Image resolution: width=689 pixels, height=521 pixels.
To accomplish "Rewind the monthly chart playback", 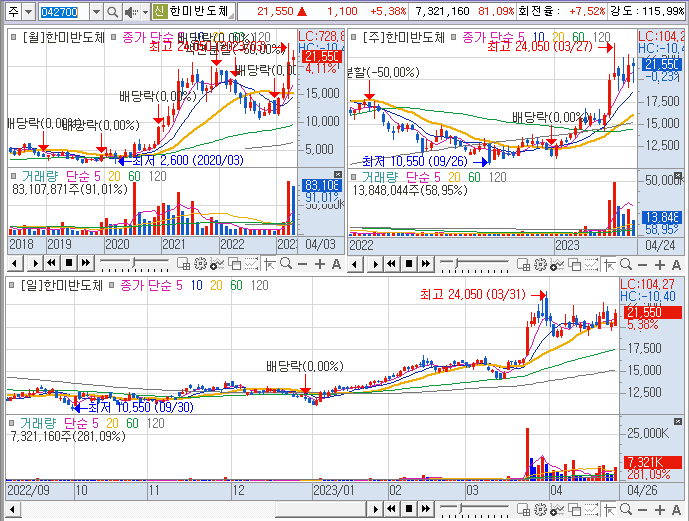I will (x=52, y=264).
